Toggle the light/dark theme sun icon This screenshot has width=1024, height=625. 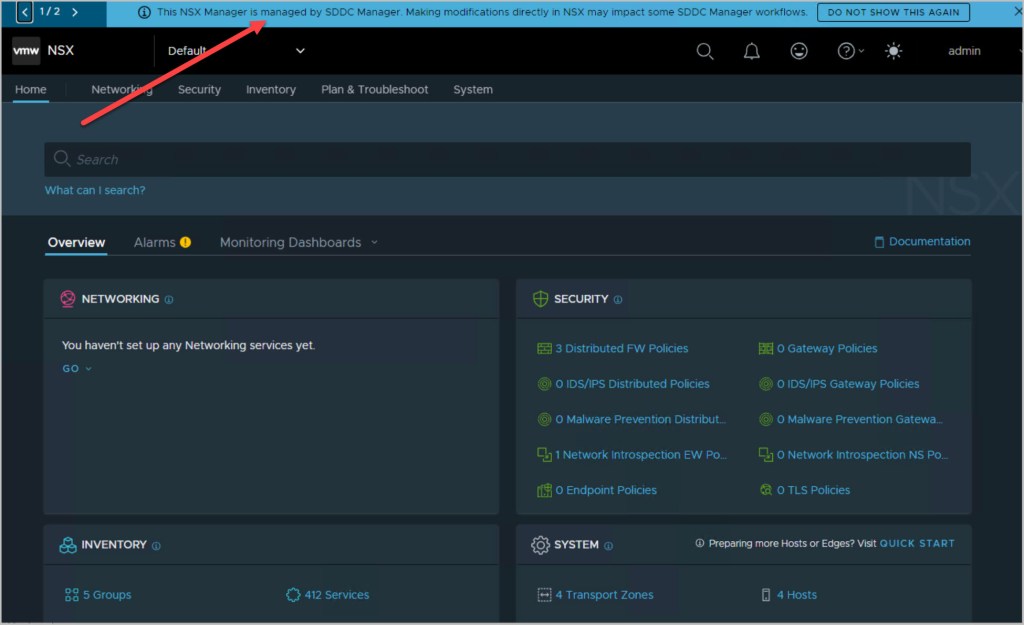(x=893, y=51)
